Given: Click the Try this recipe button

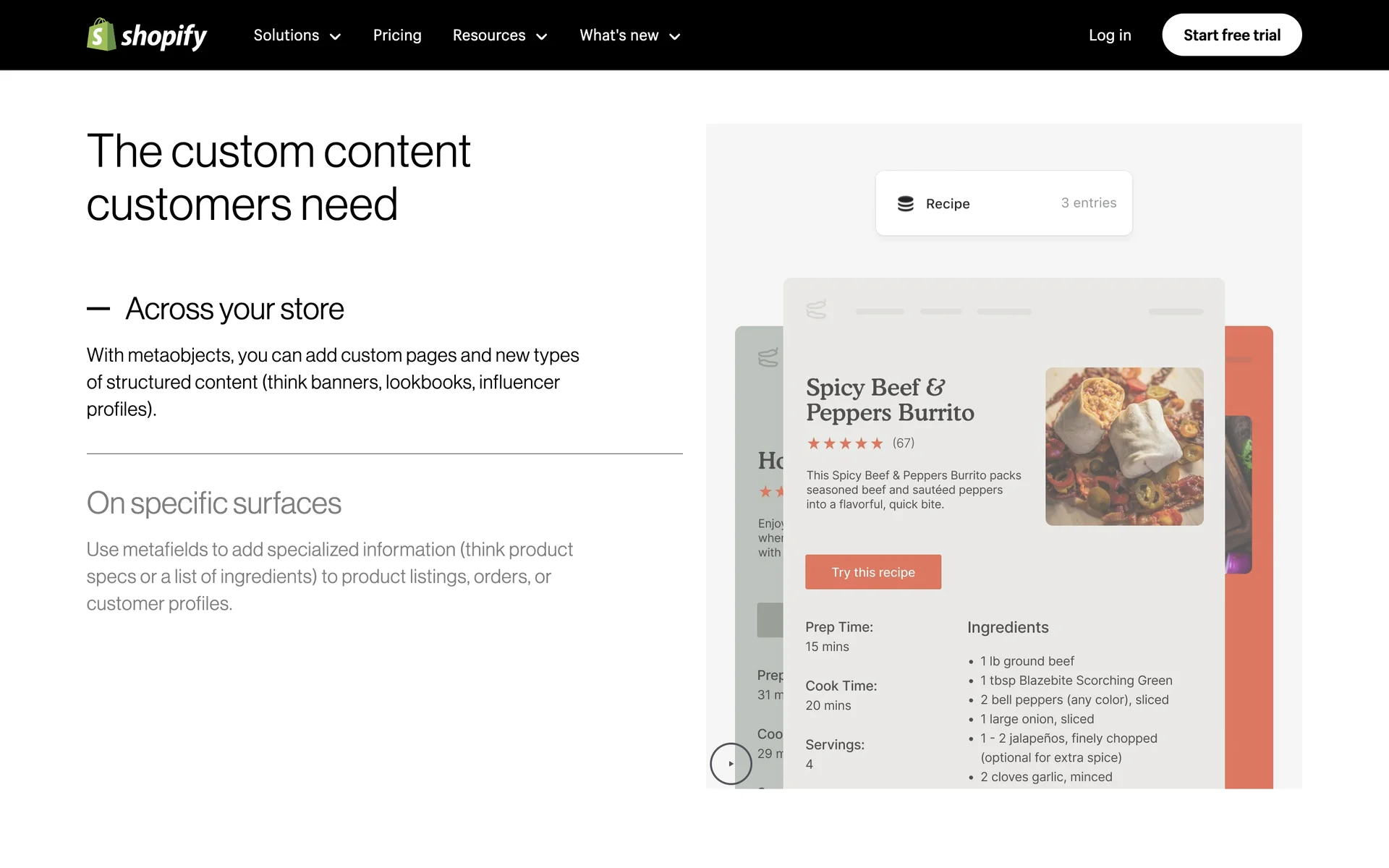Looking at the screenshot, I should pos(872,572).
